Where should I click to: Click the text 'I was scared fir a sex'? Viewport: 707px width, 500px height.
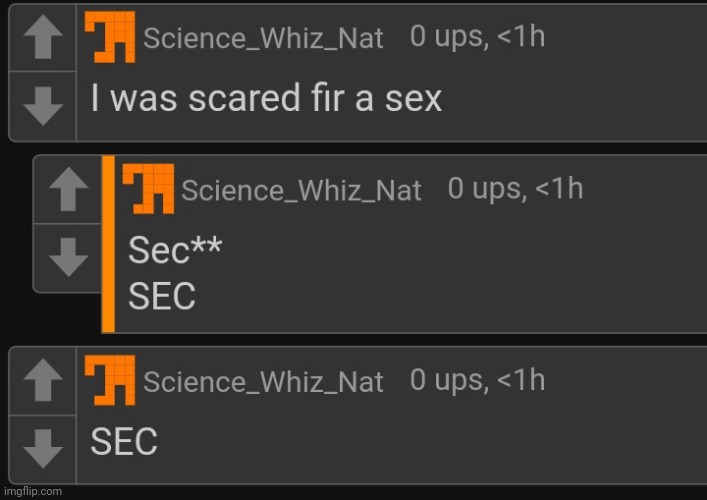click(266, 98)
